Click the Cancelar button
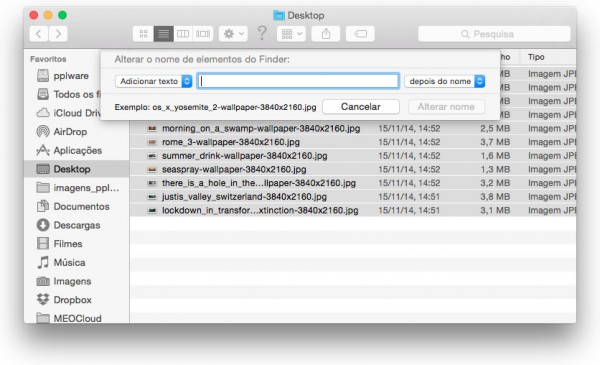 [x=361, y=107]
